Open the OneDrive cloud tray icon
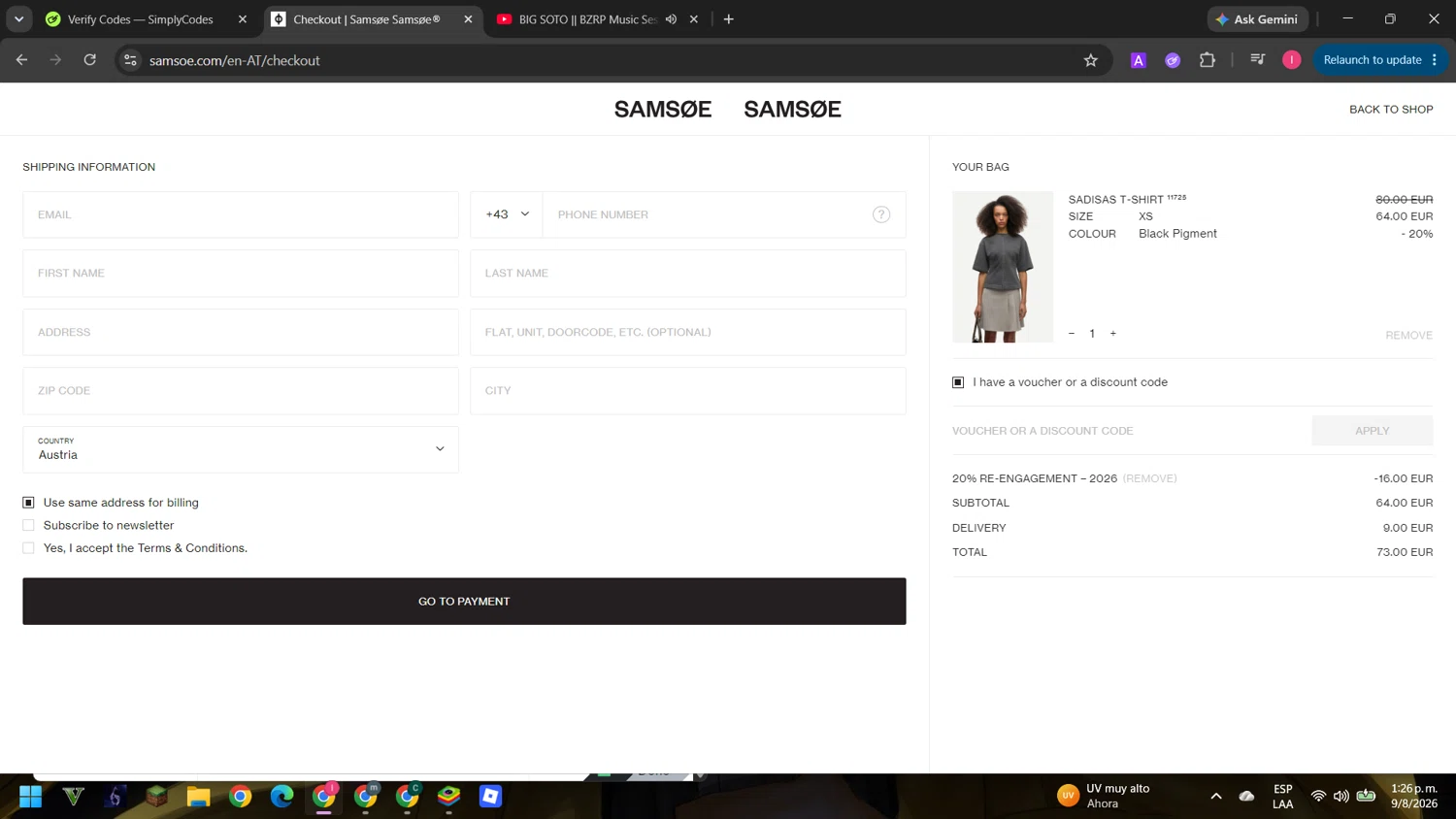 pyautogui.click(x=1247, y=797)
